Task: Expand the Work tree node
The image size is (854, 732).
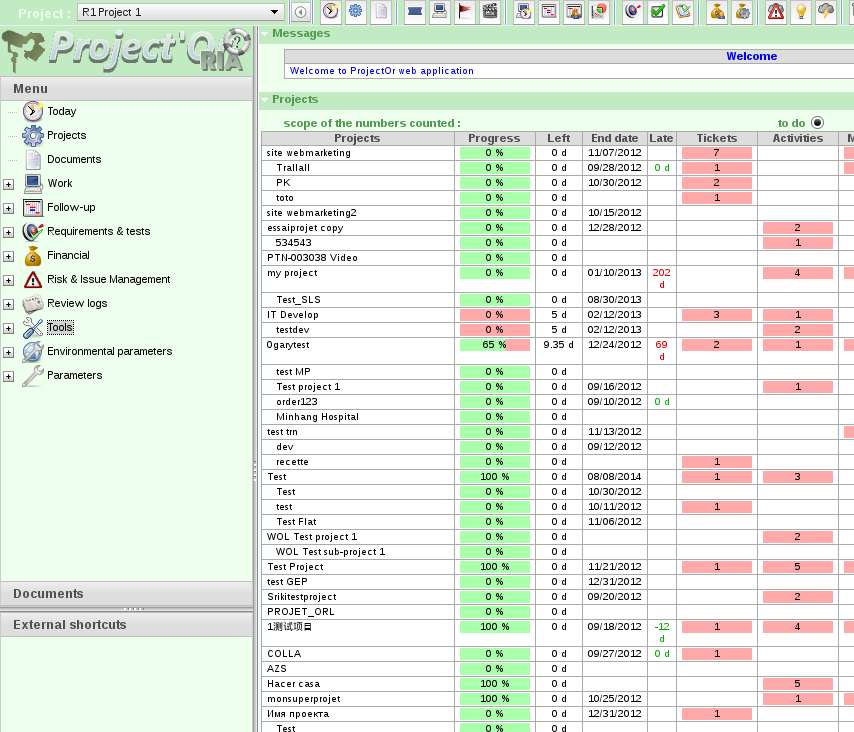Action: point(9,184)
